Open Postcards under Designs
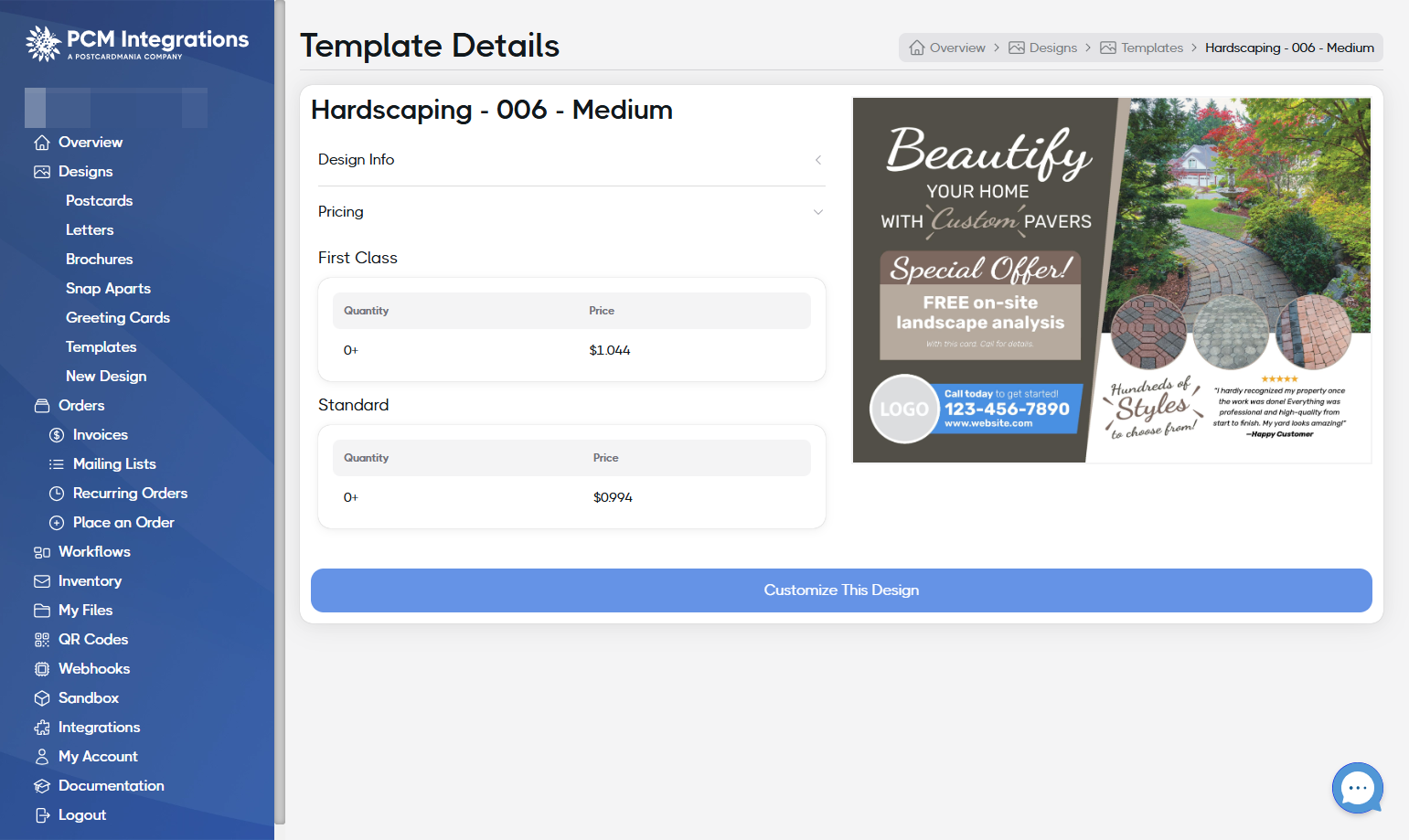 pyautogui.click(x=99, y=201)
